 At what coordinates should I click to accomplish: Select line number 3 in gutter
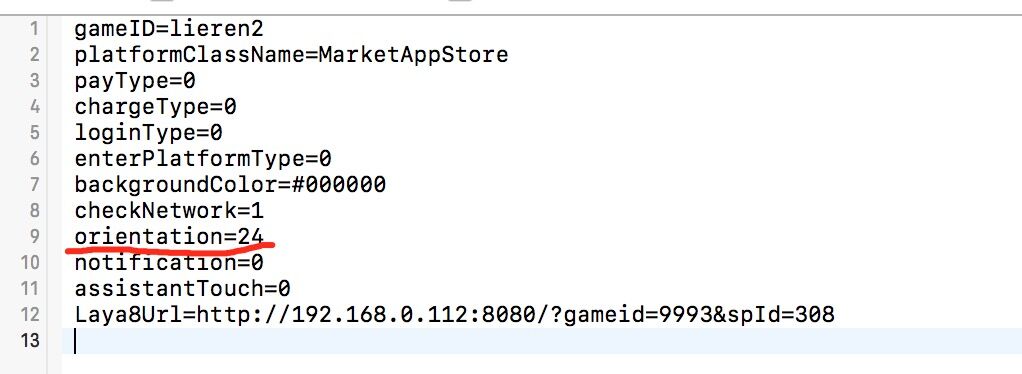pyautogui.click(x=34, y=81)
